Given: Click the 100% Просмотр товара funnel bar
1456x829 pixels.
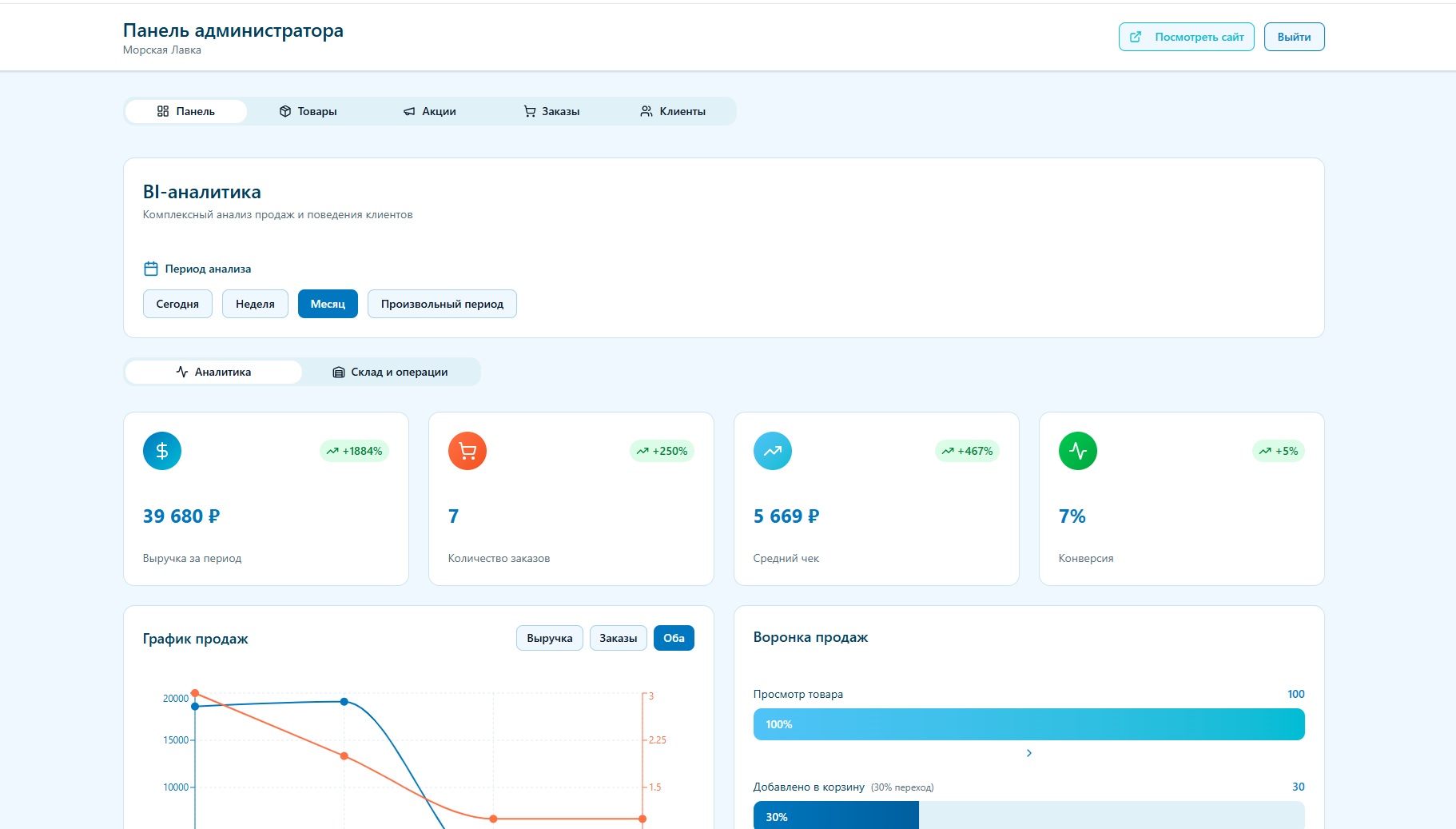Looking at the screenshot, I should [1029, 724].
